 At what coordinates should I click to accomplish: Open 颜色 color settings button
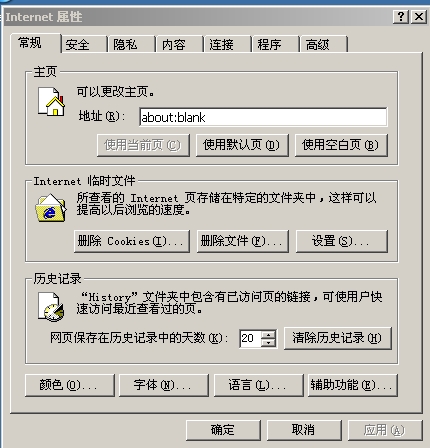(x=70, y=385)
